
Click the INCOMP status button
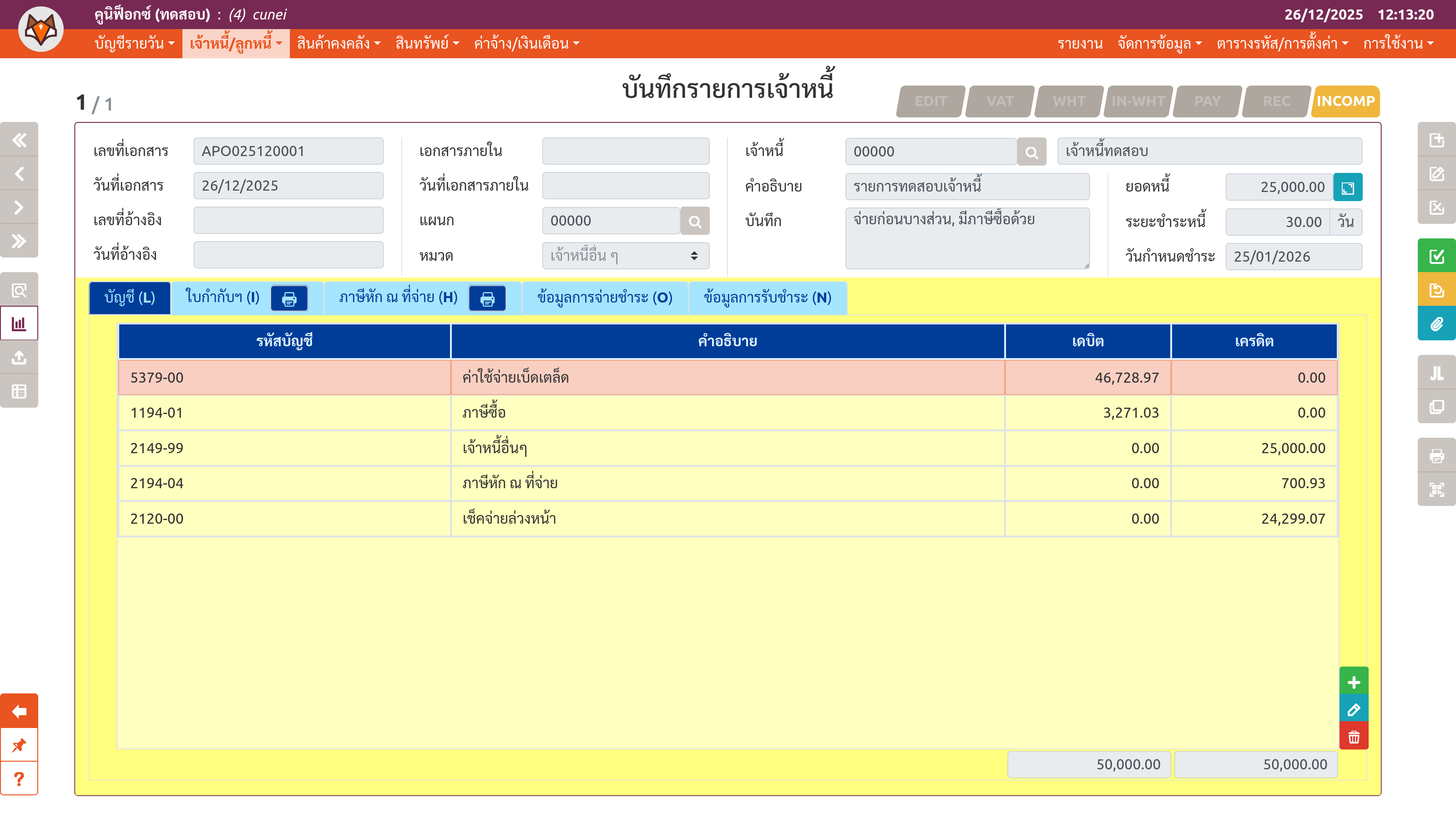[1345, 101]
